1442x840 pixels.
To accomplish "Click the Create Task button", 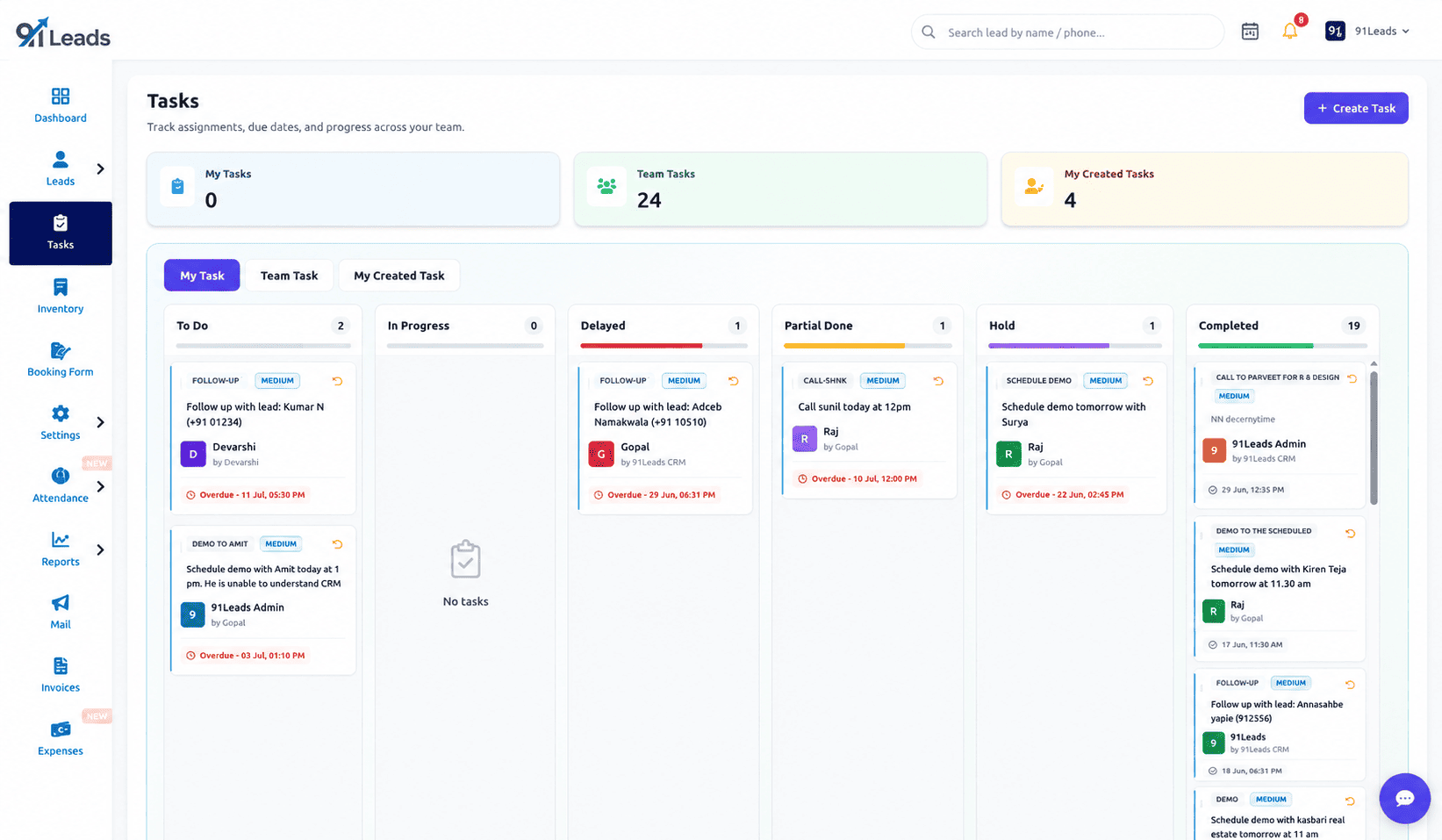I will click(x=1356, y=108).
